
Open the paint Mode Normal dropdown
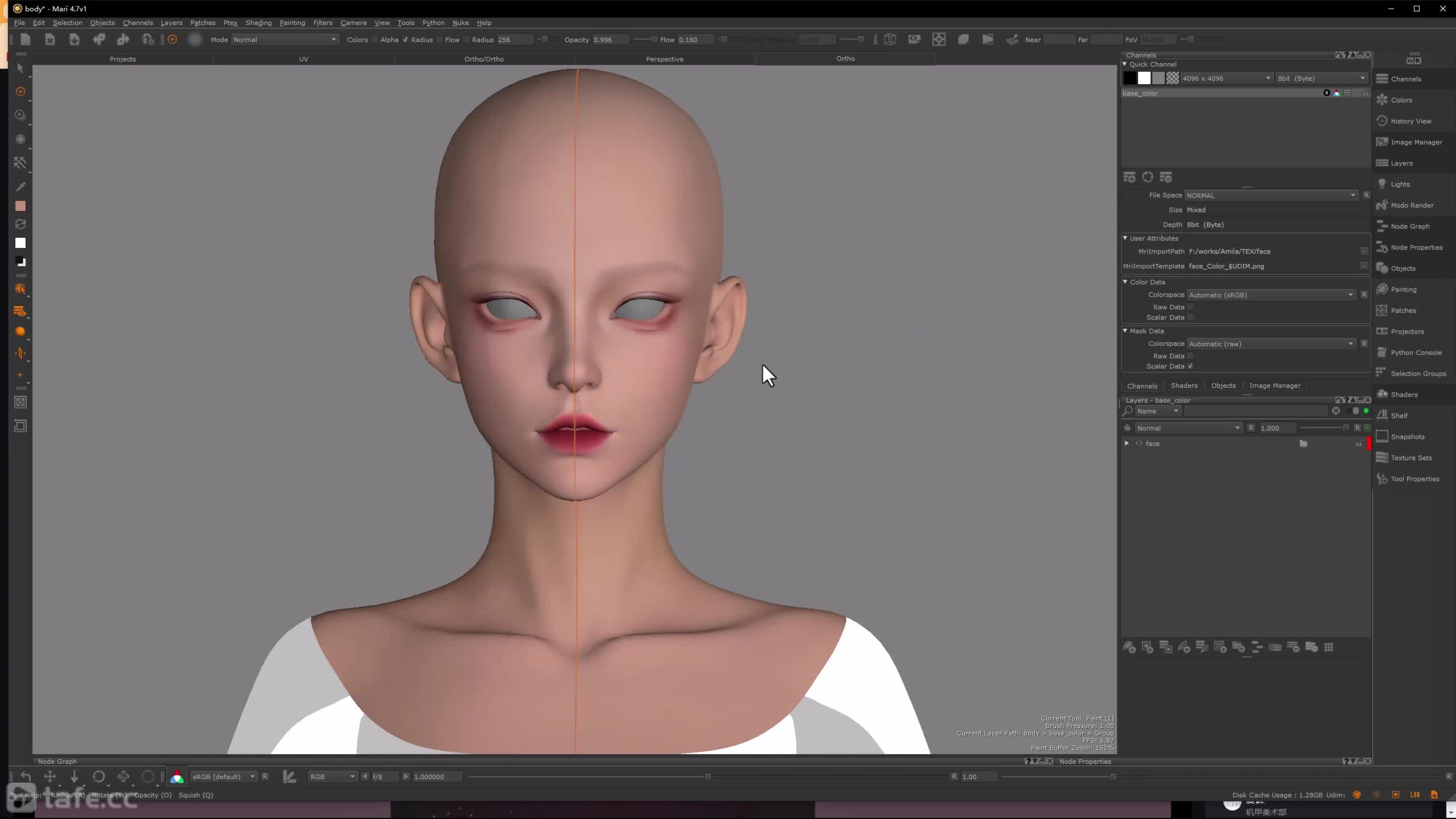(284, 40)
